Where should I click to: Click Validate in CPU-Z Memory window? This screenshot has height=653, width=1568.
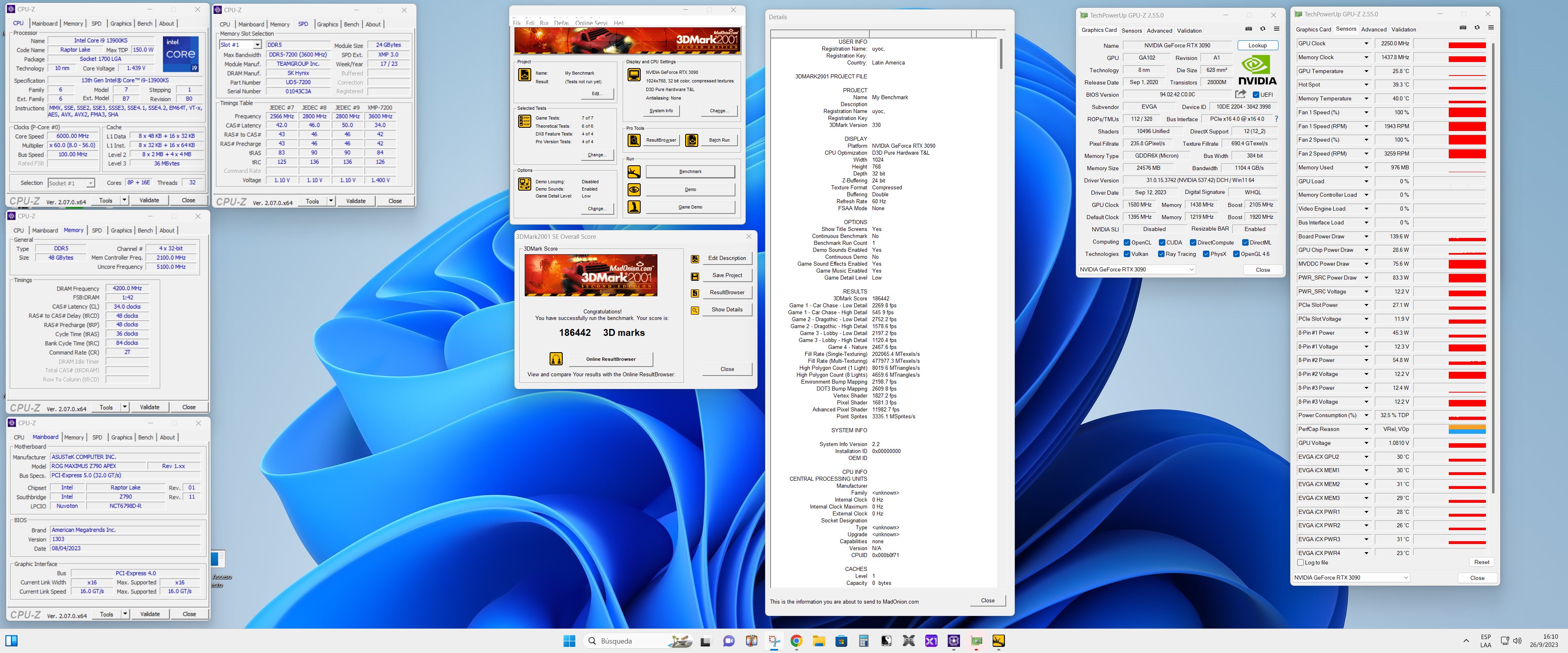coord(149,407)
